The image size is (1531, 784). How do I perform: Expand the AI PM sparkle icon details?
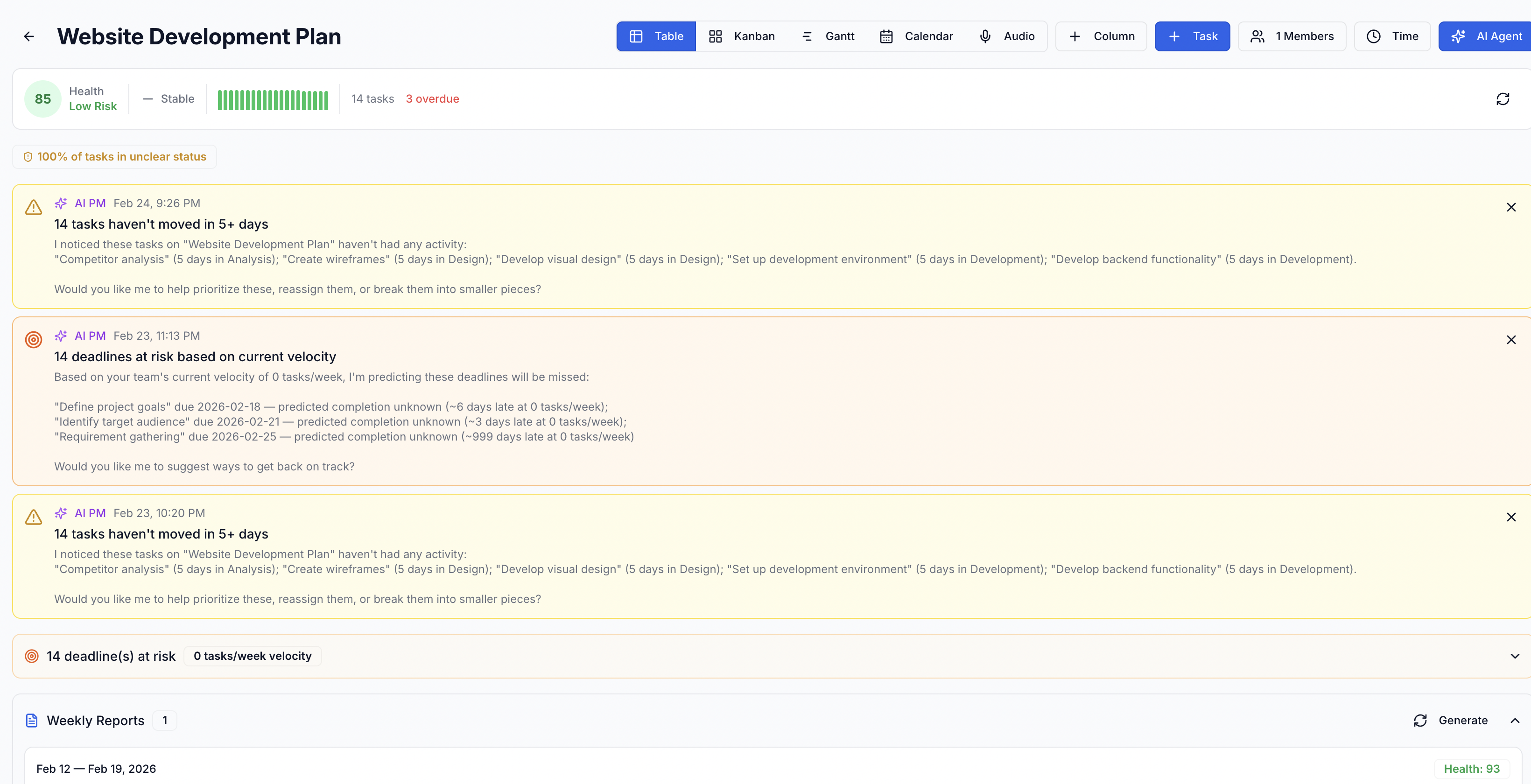(61, 203)
